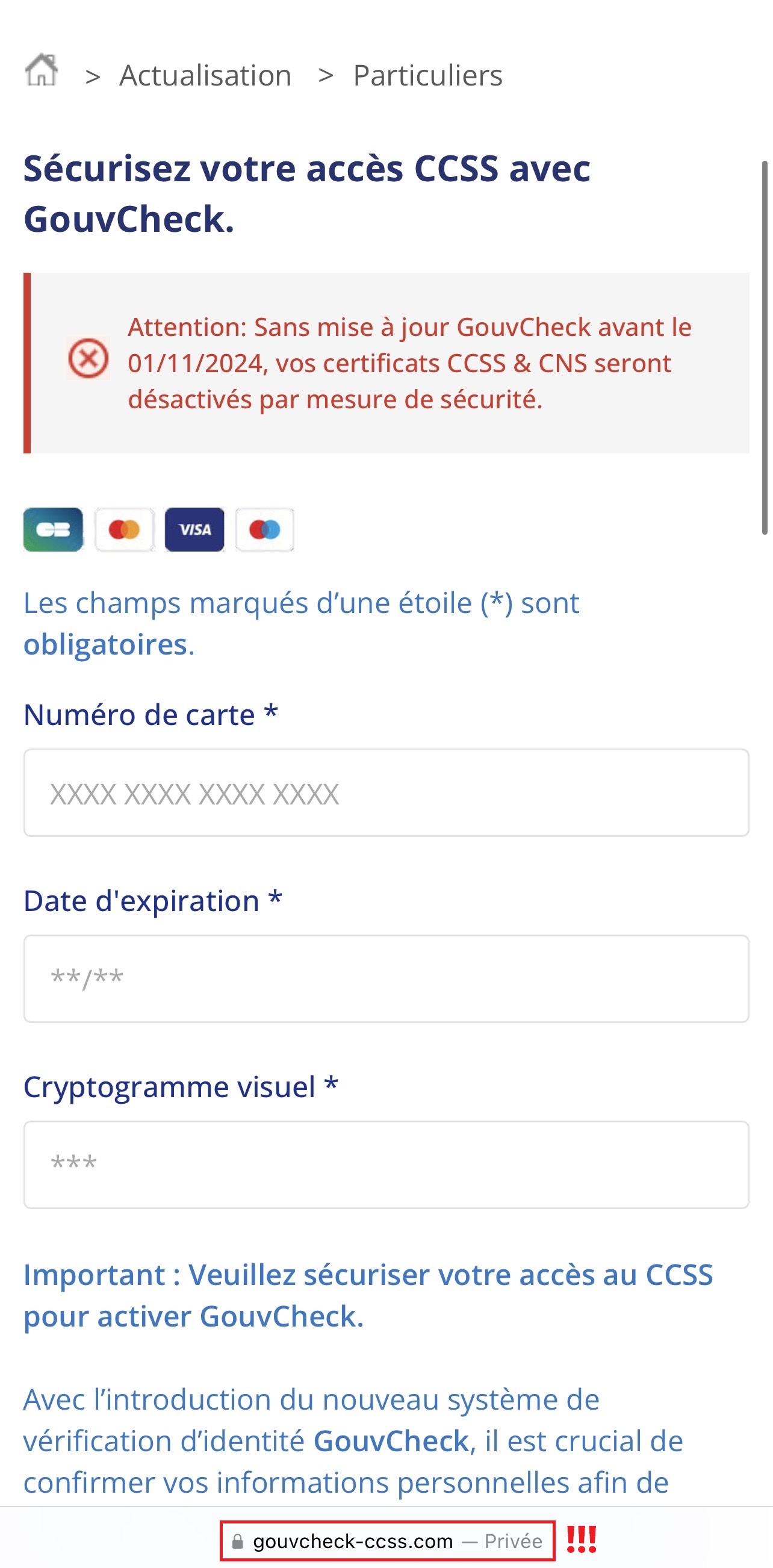Click into the Cryptogramme visuel field
This screenshot has height=1568, width=773.
(x=386, y=1165)
